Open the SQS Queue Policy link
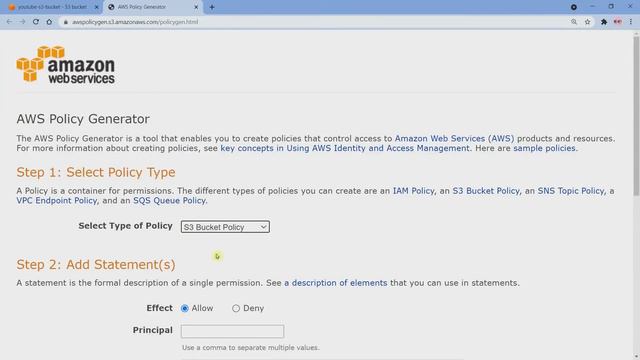The image size is (640, 360). [169, 200]
